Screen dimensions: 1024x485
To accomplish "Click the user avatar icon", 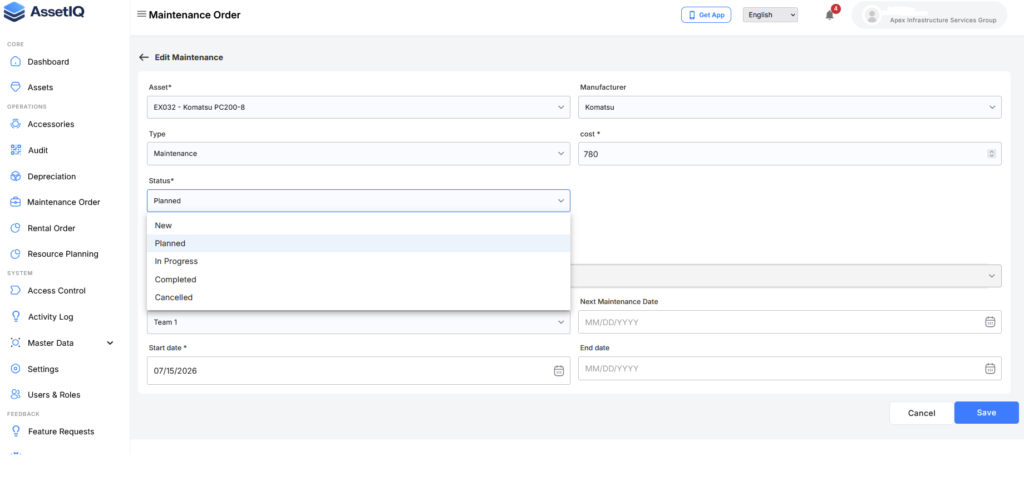I will coord(871,15).
